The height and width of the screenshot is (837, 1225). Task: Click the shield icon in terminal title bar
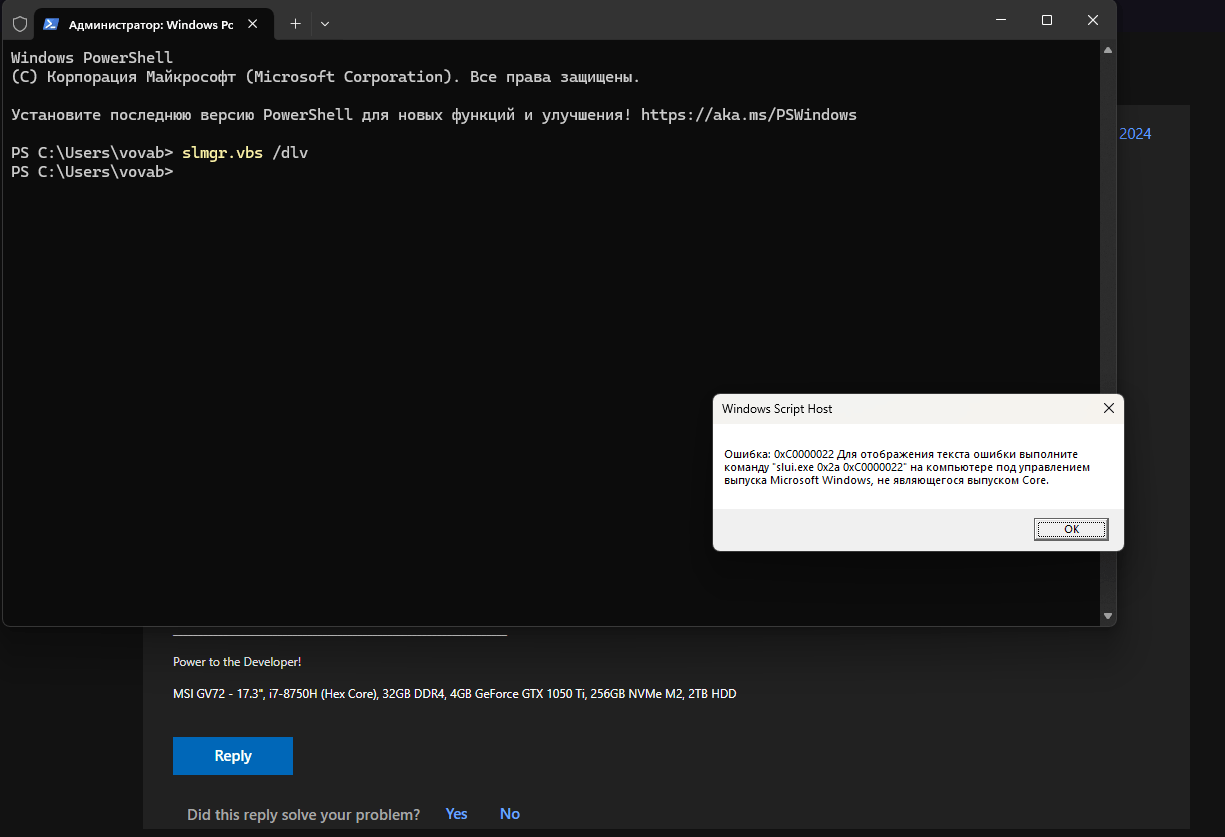click(19, 23)
